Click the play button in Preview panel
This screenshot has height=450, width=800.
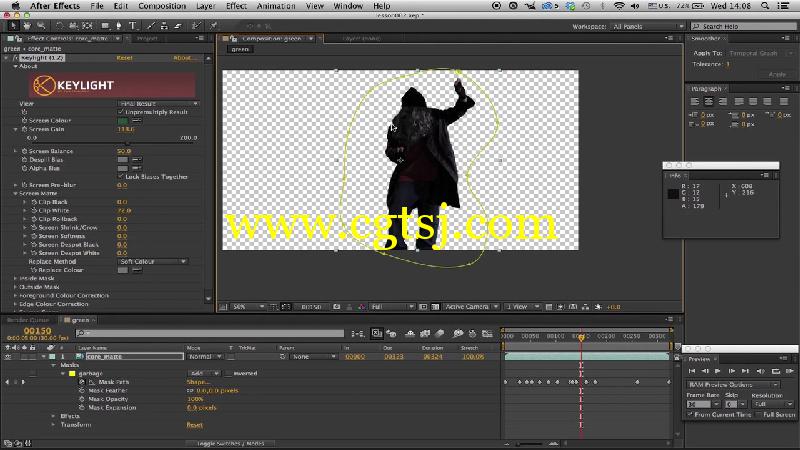tap(718, 371)
